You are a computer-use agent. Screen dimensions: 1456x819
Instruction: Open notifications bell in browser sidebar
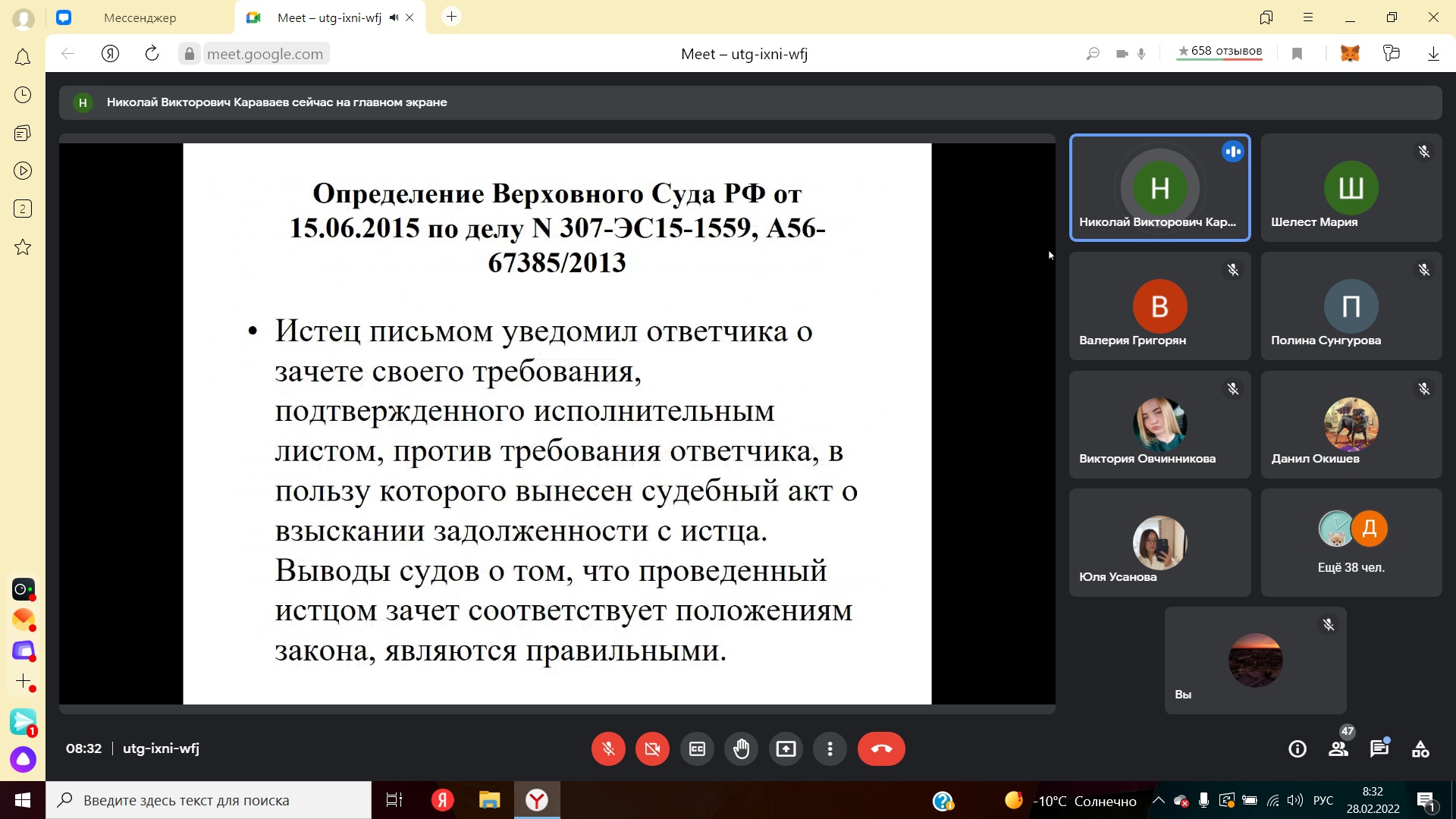(x=23, y=58)
